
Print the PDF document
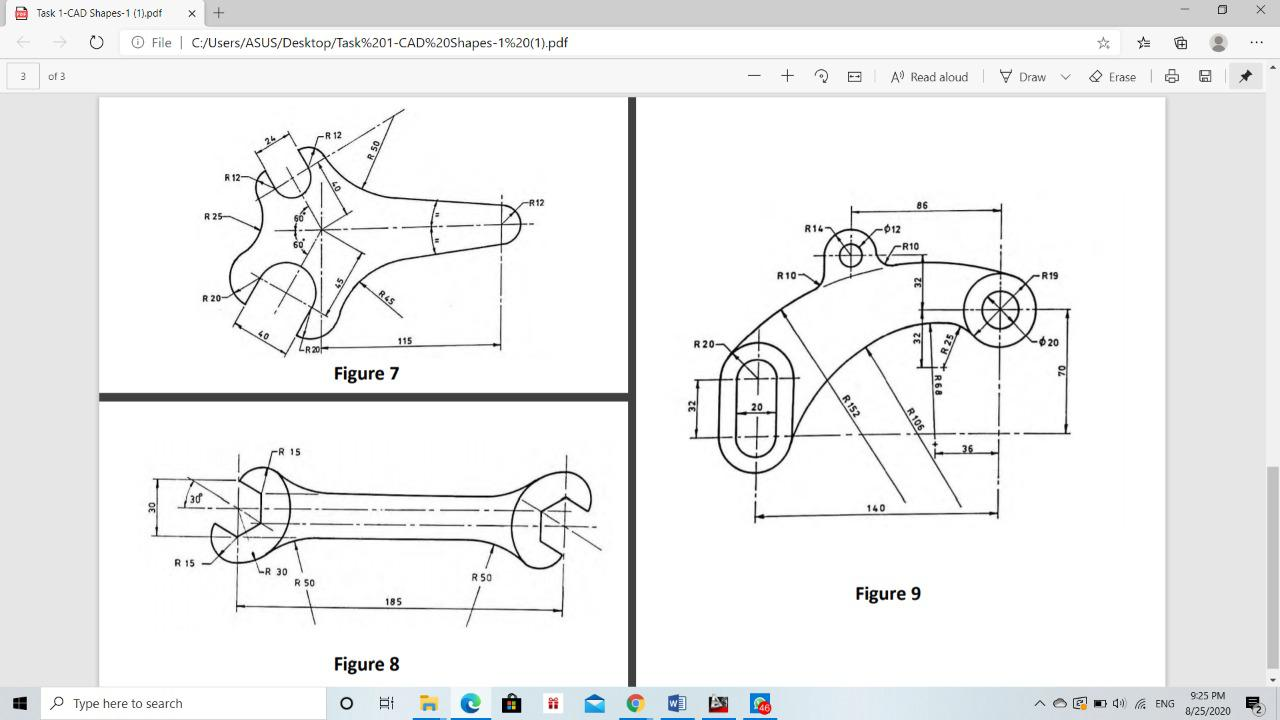click(x=1170, y=76)
